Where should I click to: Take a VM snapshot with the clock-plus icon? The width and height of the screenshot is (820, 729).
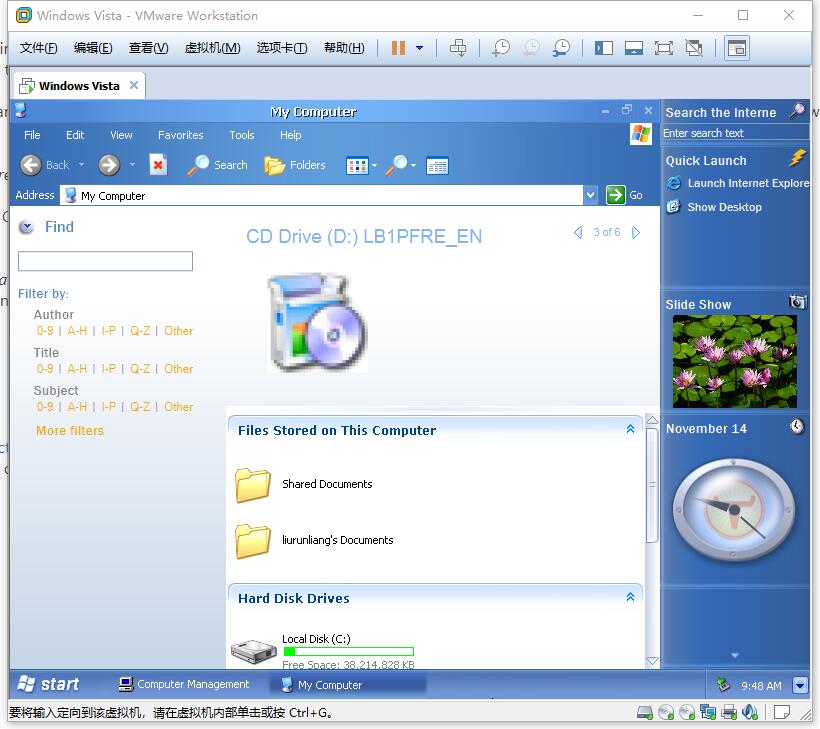pyautogui.click(x=500, y=48)
